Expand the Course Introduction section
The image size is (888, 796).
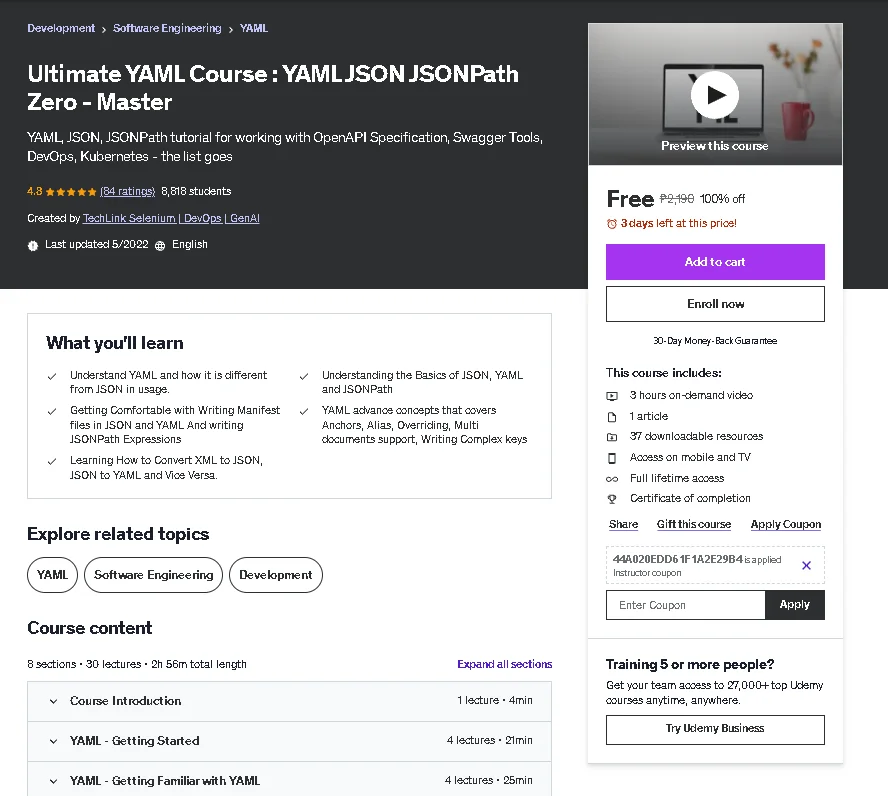(x=289, y=701)
